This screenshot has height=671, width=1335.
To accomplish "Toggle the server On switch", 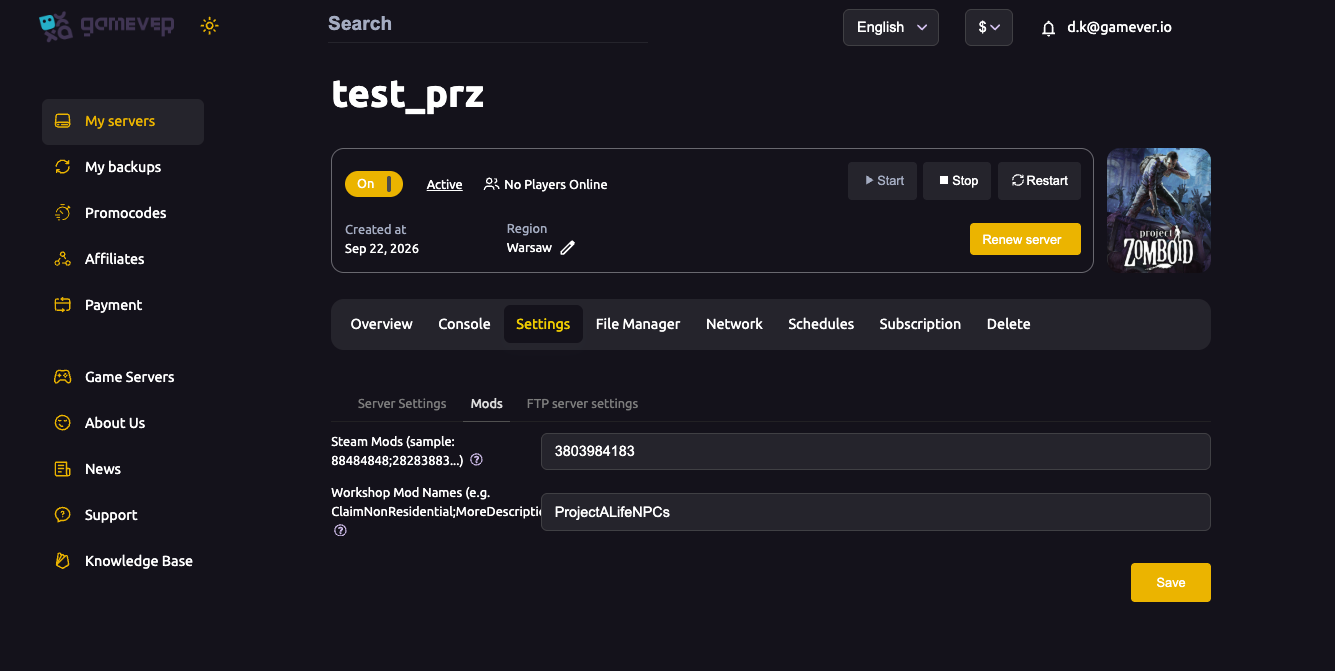I will point(374,184).
